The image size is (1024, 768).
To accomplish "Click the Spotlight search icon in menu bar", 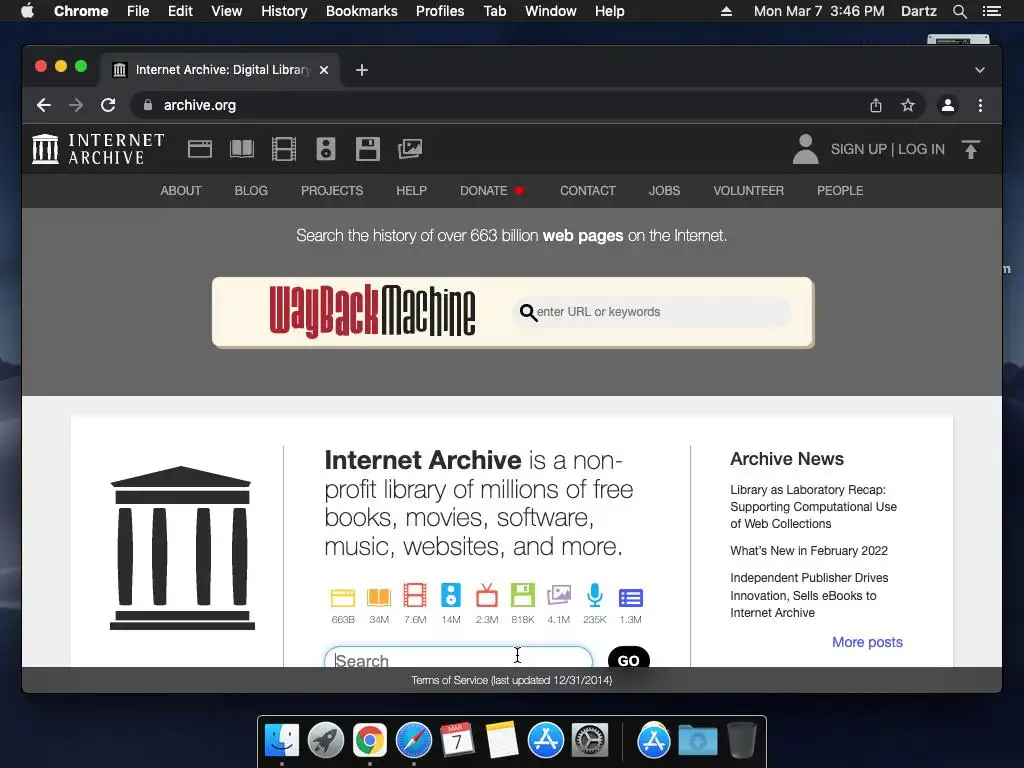I will pyautogui.click(x=959, y=11).
